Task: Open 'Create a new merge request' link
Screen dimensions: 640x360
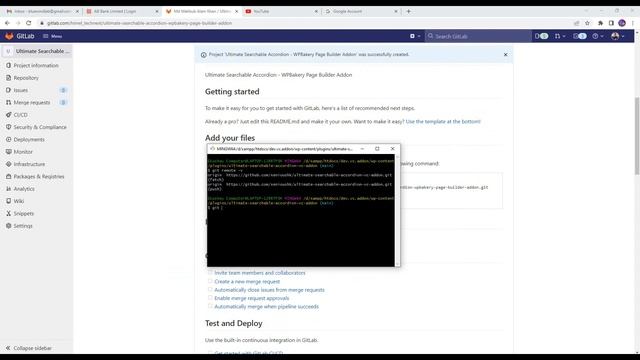Action: (x=247, y=282)
